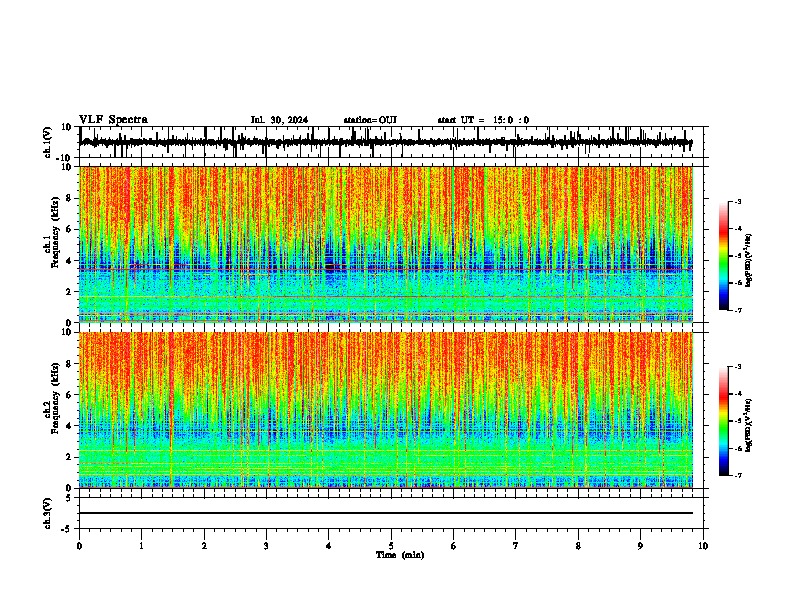This screenshot has width=792, height=612.
Task: Click the time axis tick label "8"
Action: tap(578, 546)
